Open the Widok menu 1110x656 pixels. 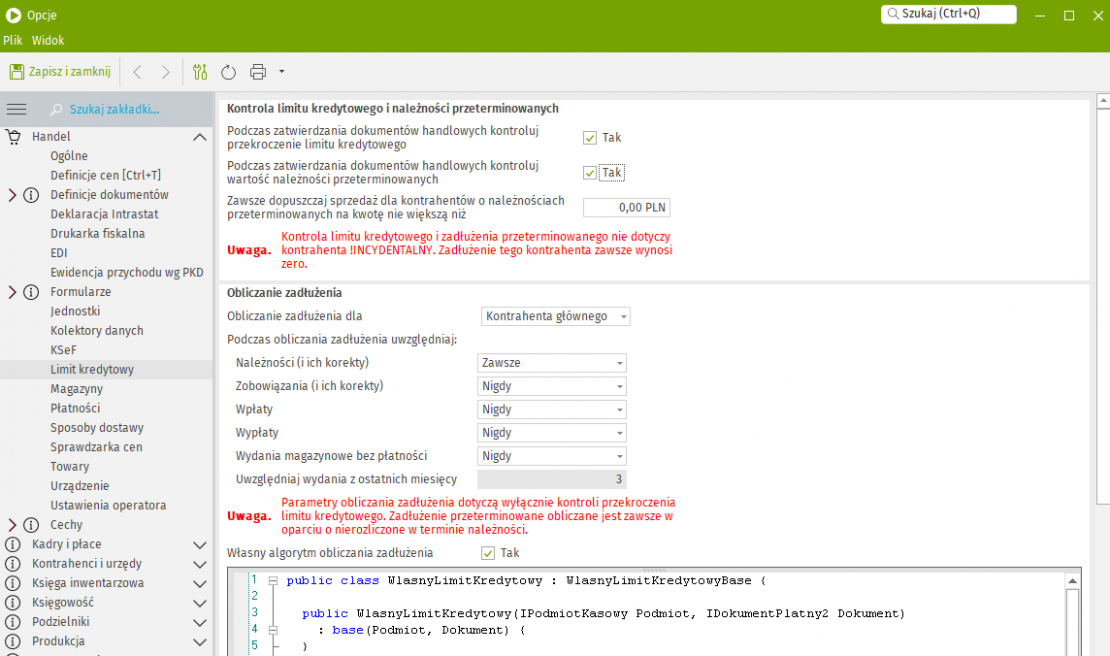tap(48, 41)
